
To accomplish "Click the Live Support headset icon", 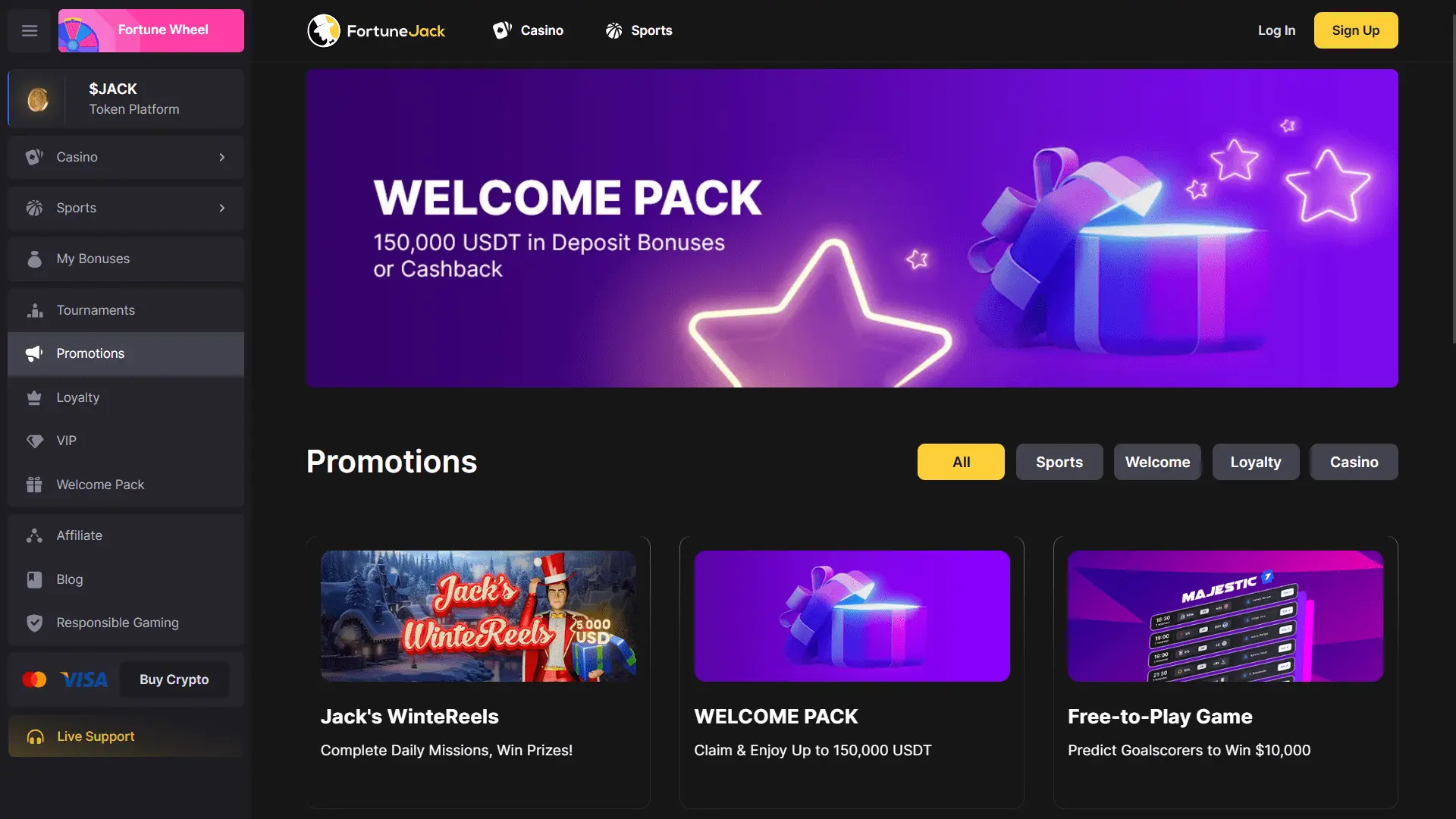I will pos(36,736).
